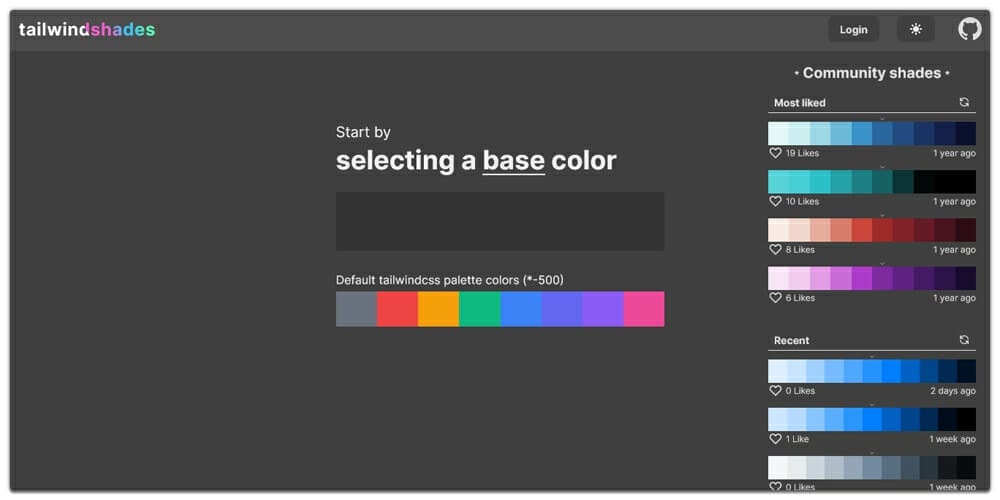Open the most liked blue palette strip

[x=871, y=134]
